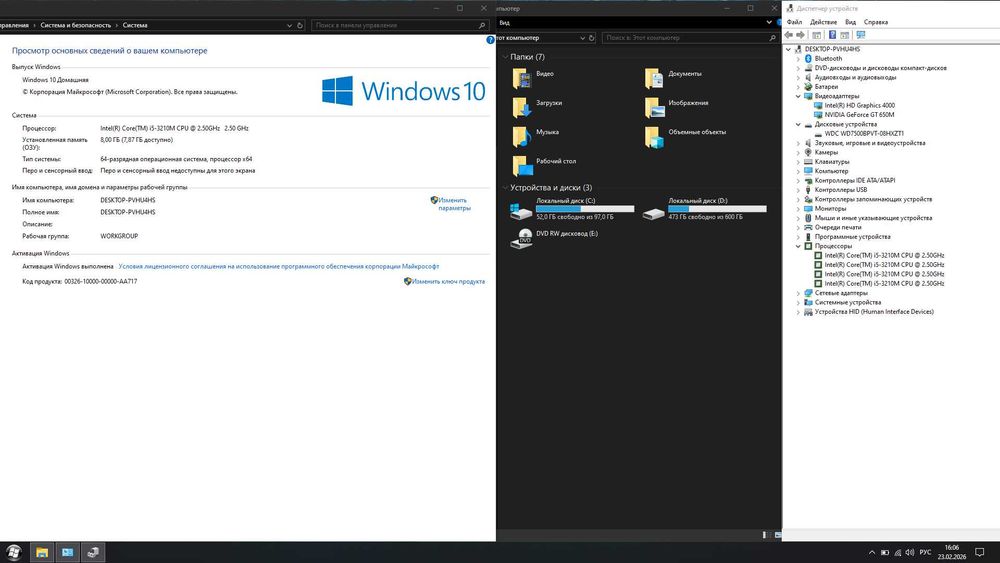Open the Документы folder in Explorer

[673, 78]
